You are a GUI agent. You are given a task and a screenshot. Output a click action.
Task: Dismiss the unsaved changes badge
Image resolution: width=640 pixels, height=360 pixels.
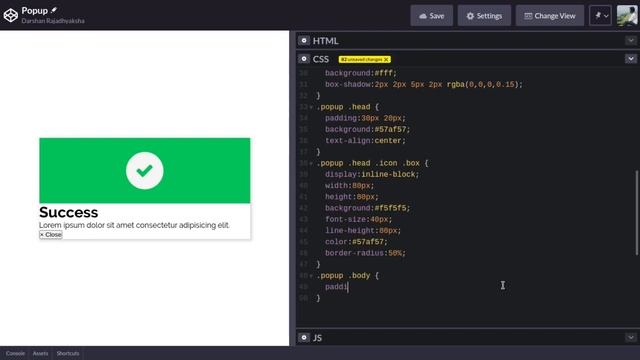pyautogui.click(x=386, y=60)
